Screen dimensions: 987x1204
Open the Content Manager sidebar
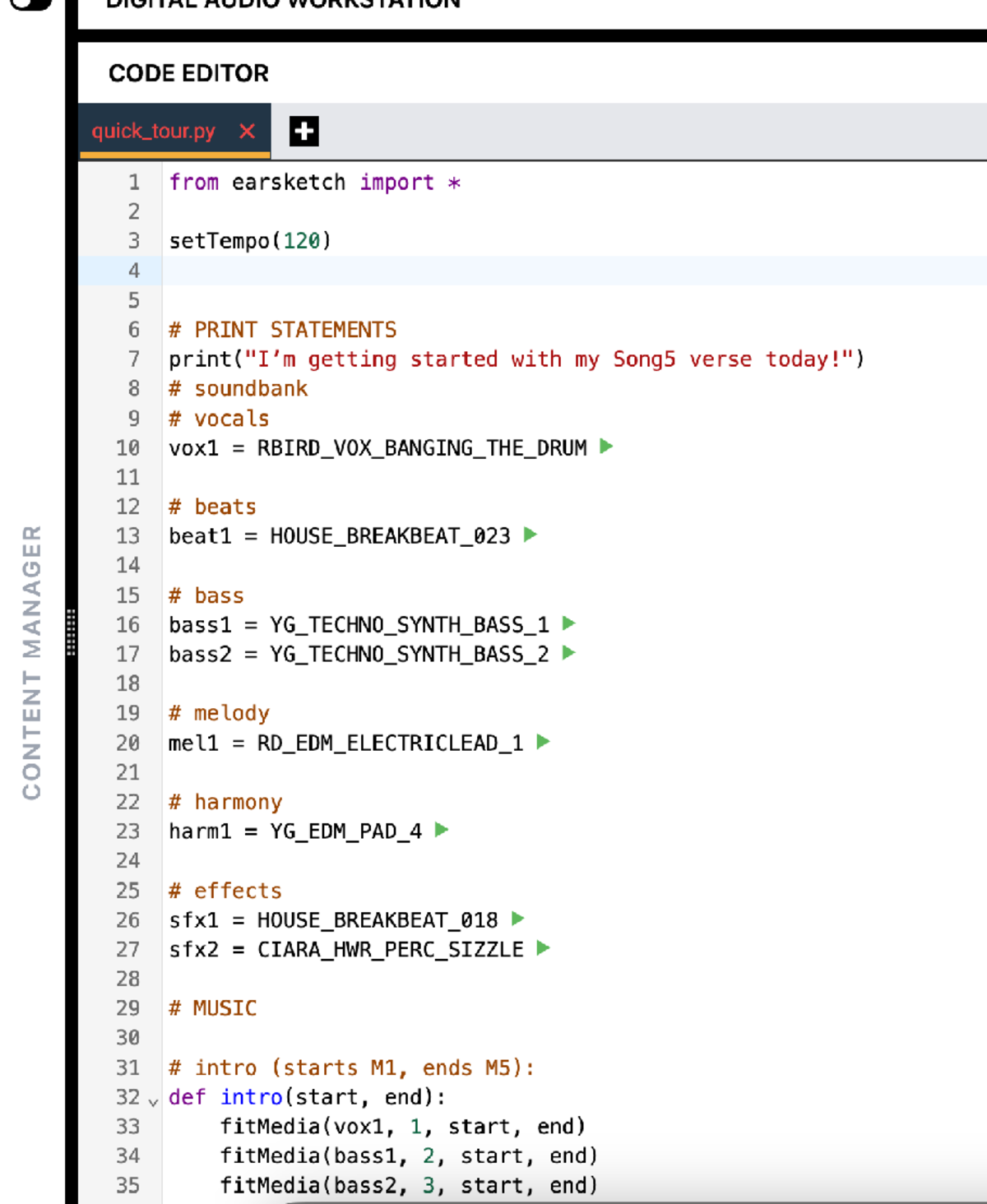click(31, 662)
